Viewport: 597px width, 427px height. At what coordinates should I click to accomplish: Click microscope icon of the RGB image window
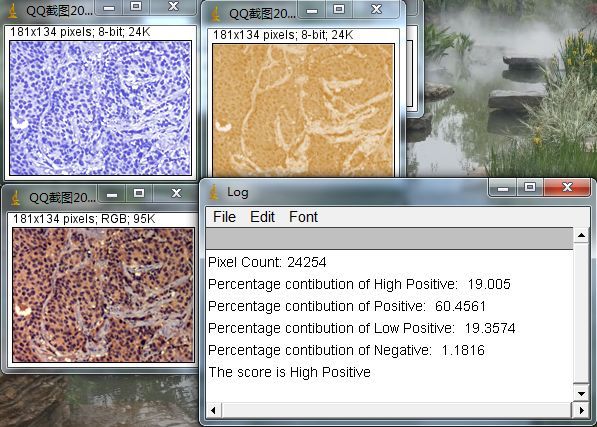pos(16,198)
